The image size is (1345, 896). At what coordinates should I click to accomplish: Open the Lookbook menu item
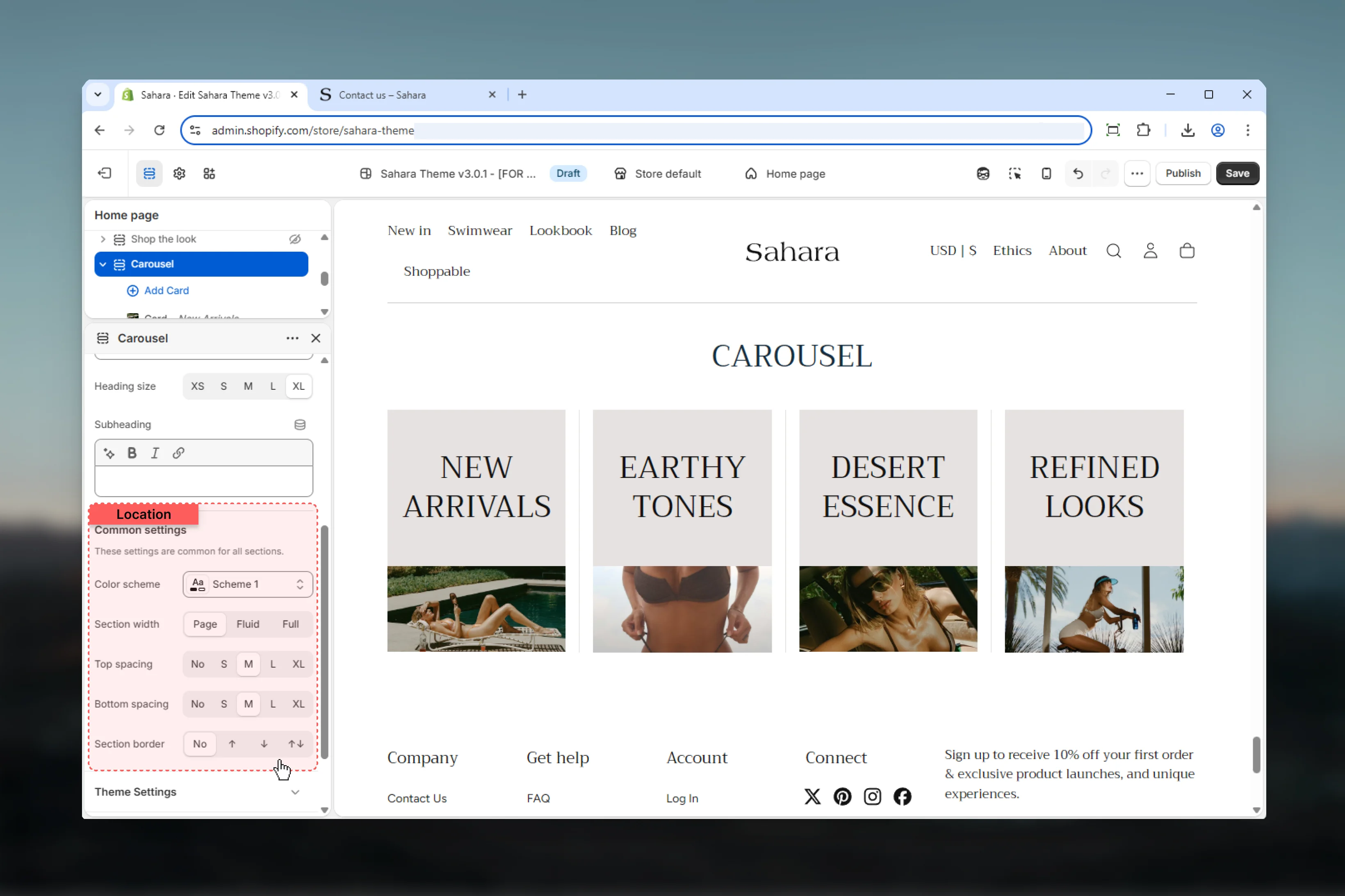560,230
